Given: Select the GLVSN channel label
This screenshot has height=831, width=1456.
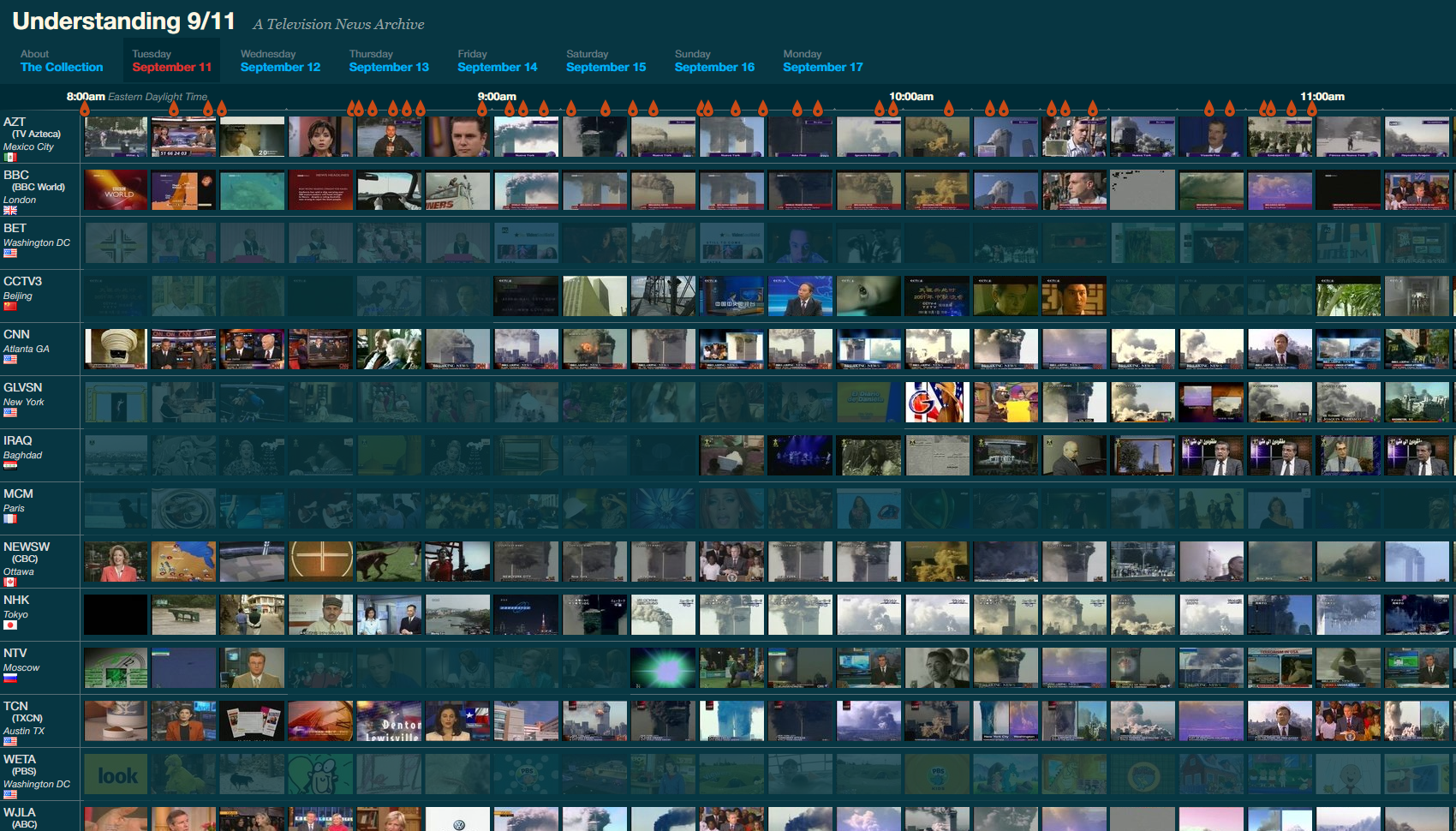Looking at the screenshot, I should click(22, 387).
